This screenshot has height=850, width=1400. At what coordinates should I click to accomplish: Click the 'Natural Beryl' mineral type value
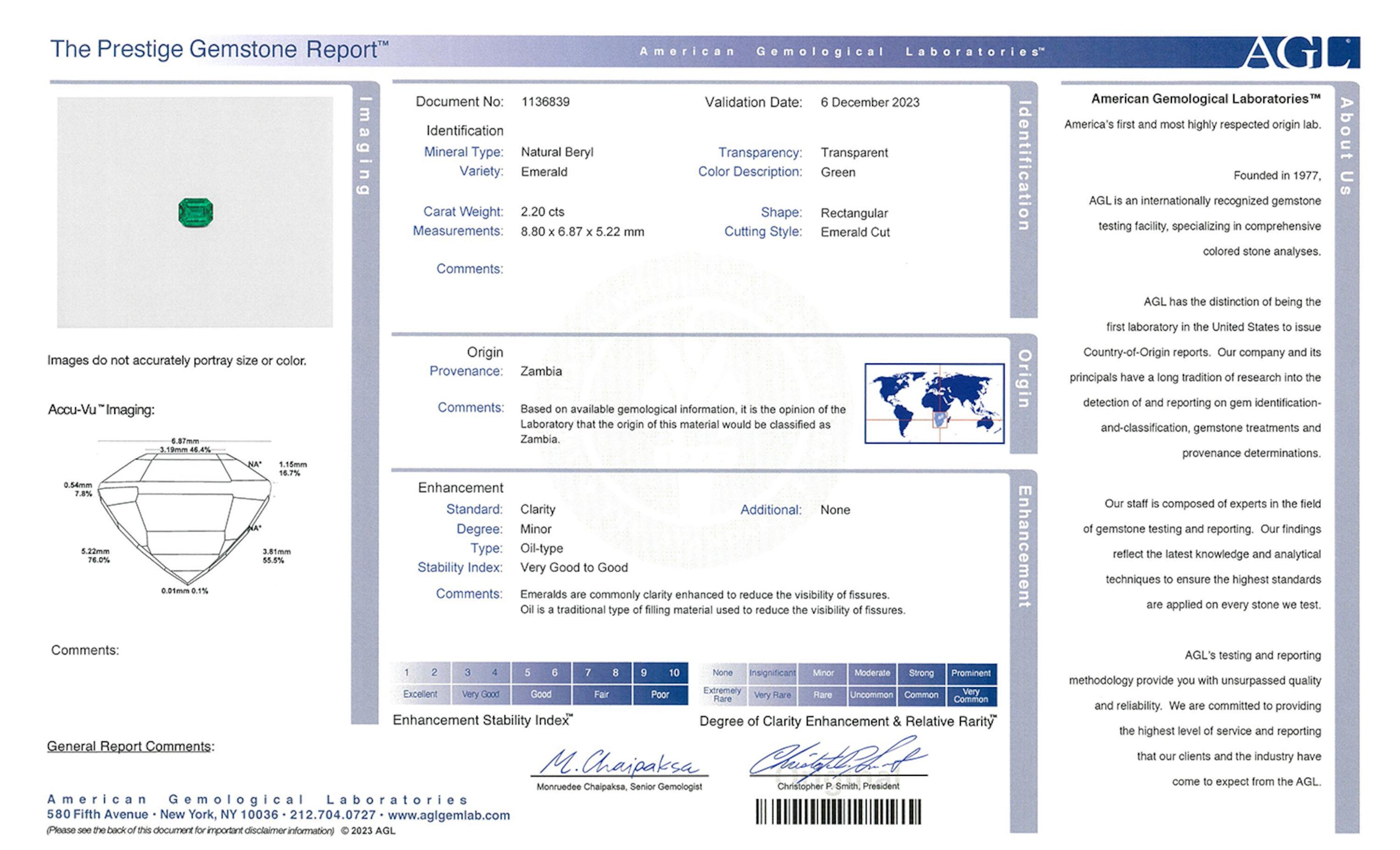[x=557, y=152]
